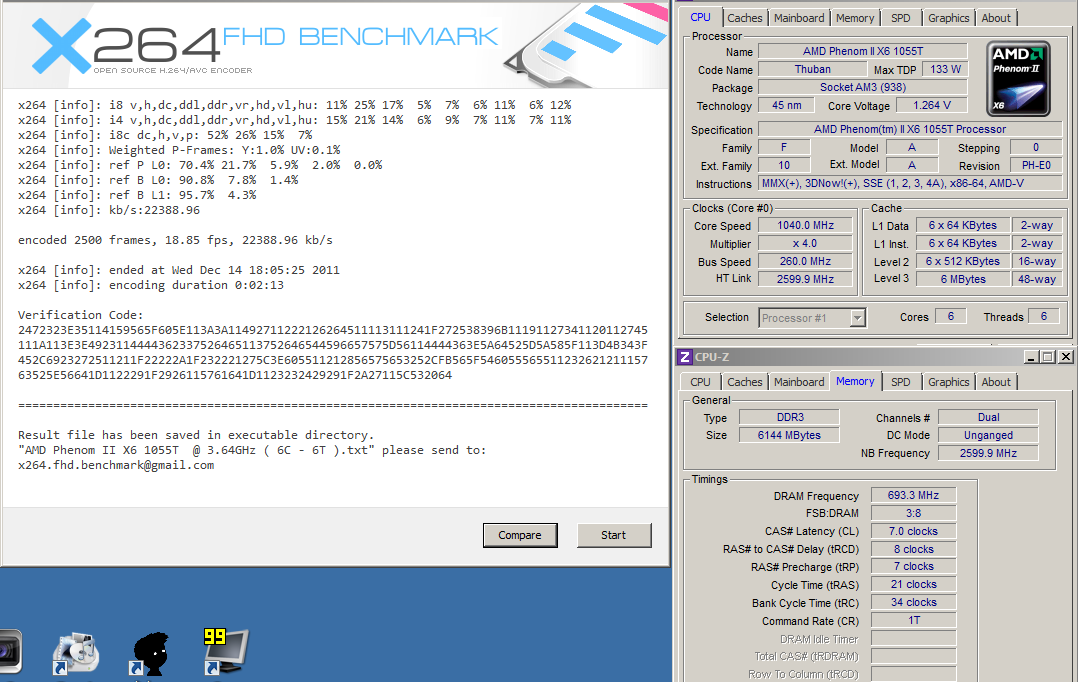
Task: Click FSB:DRAM ratio value 3:8
Action: [x=913, y=513]
